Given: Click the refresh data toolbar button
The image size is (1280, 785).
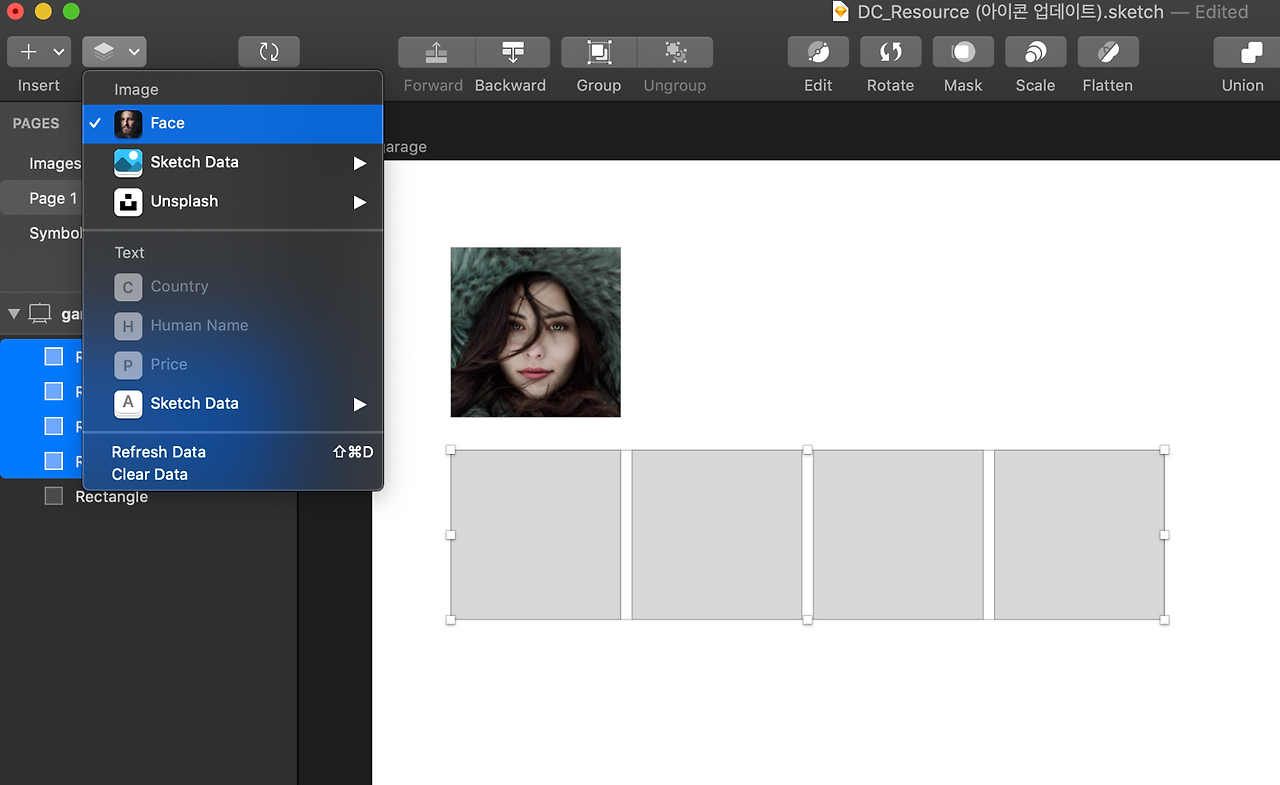Looking at the screenshot, I should point(268,52).
